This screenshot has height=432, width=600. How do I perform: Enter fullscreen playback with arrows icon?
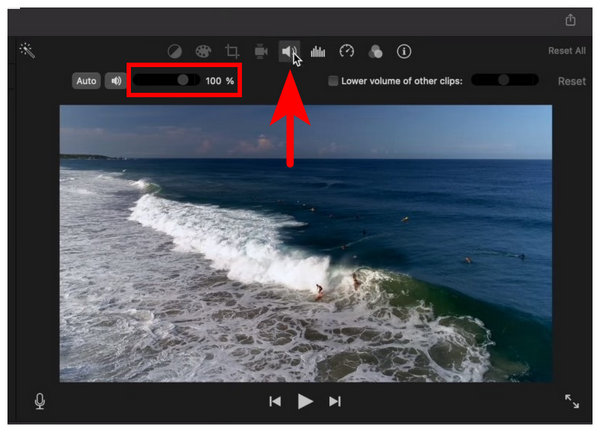572,401
